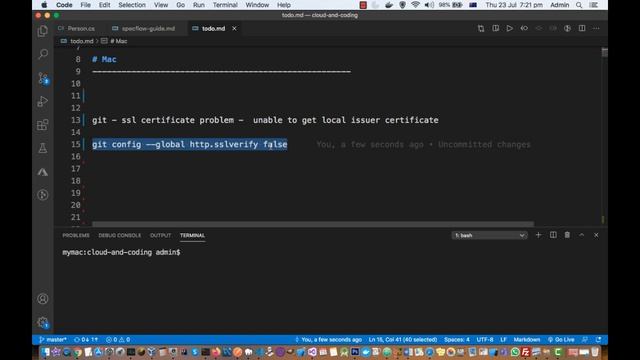Open the bash terminal selector dropdown
The image size is (640, 360).
point(489,236)
